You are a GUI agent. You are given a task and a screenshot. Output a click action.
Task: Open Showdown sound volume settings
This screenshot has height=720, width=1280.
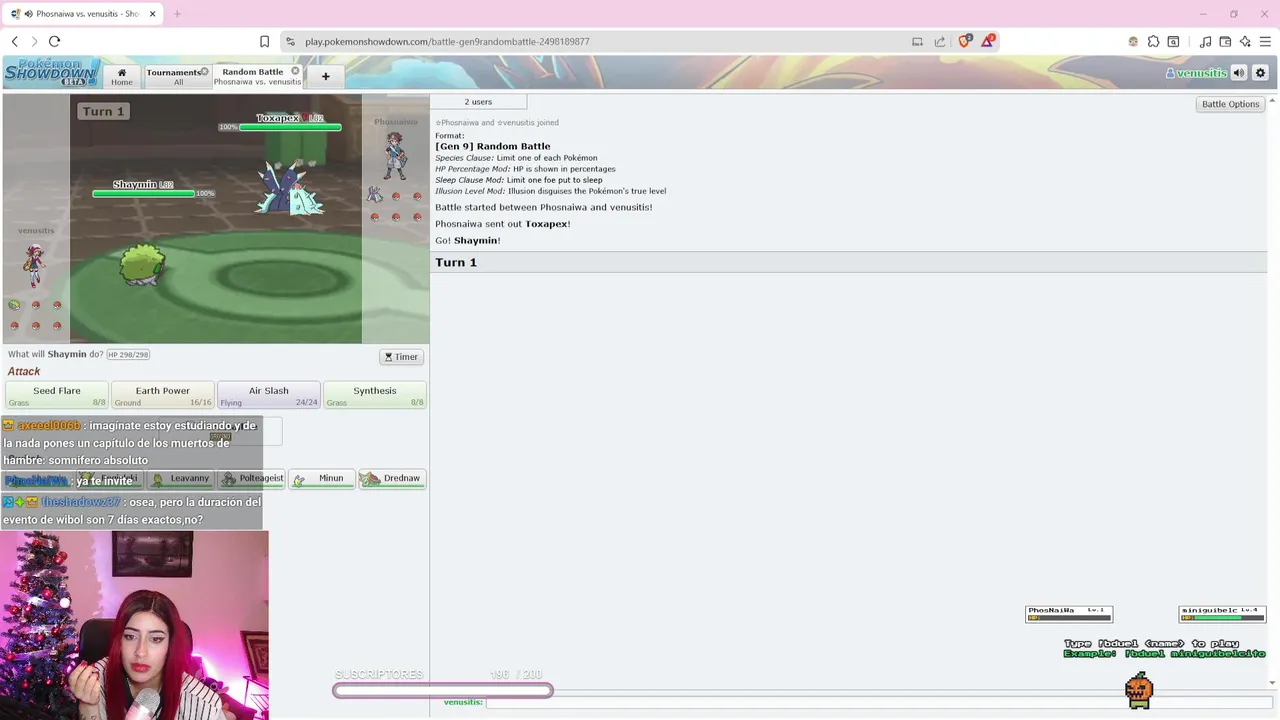pos(1239,73)
